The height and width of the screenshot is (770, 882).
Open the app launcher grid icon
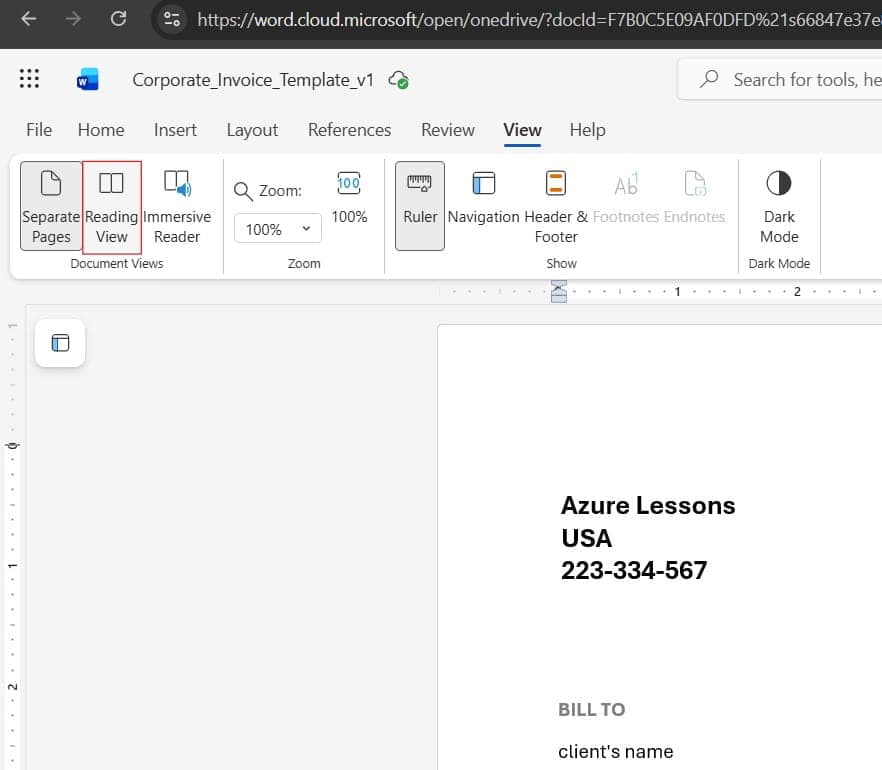pos(29,79)
